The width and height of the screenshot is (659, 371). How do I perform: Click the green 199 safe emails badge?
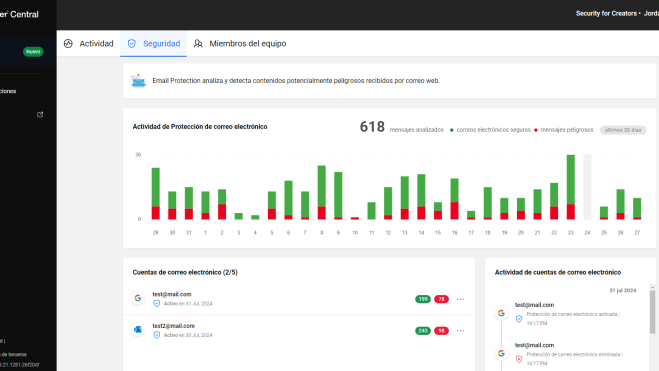click(423, 299)
